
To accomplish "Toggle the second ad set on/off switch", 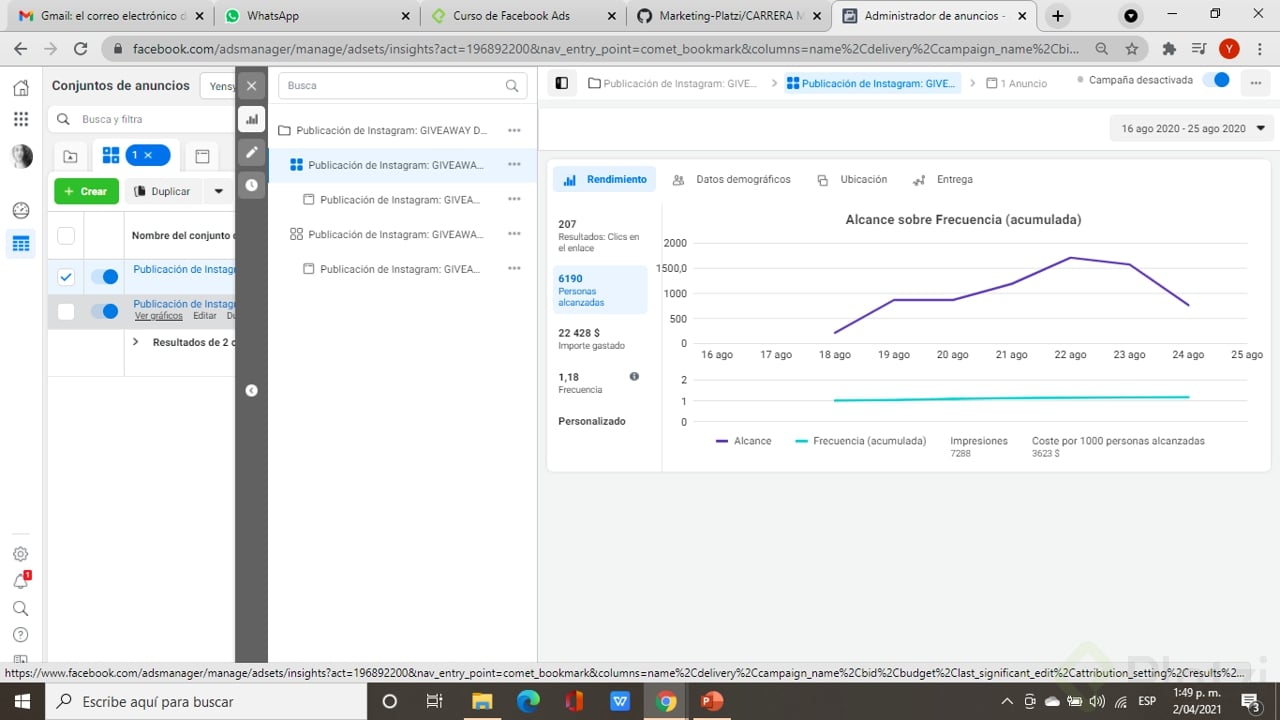I will [104, 312].
